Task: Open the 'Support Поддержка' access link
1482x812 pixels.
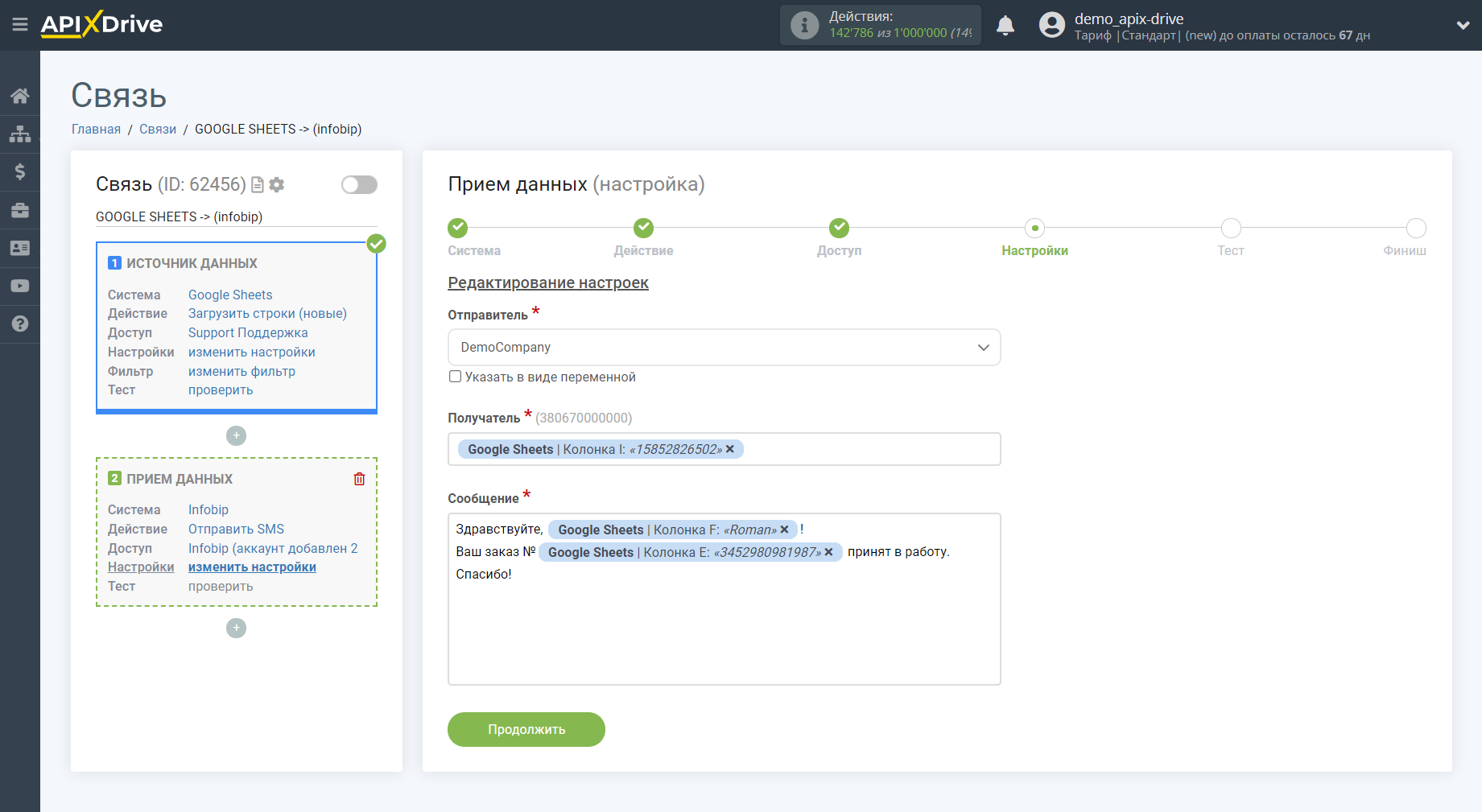Action: click(248, 333)
